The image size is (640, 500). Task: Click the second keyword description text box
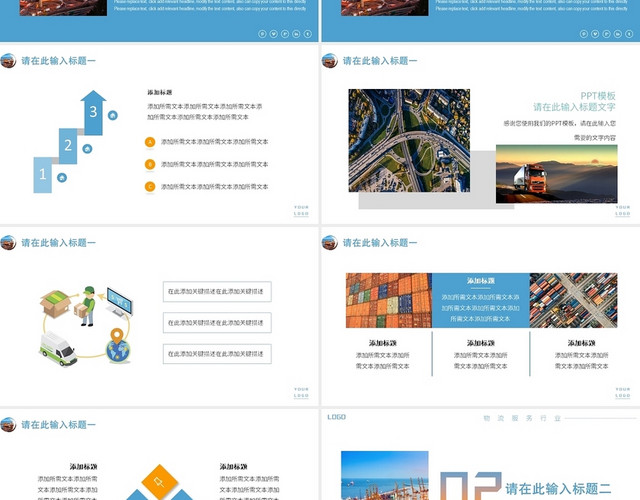click(x=217, y=323)
